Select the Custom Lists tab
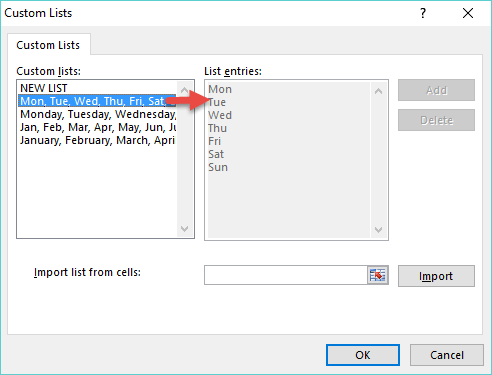The image size is (492, 375). pyautogui.click(x=48, y=45)
